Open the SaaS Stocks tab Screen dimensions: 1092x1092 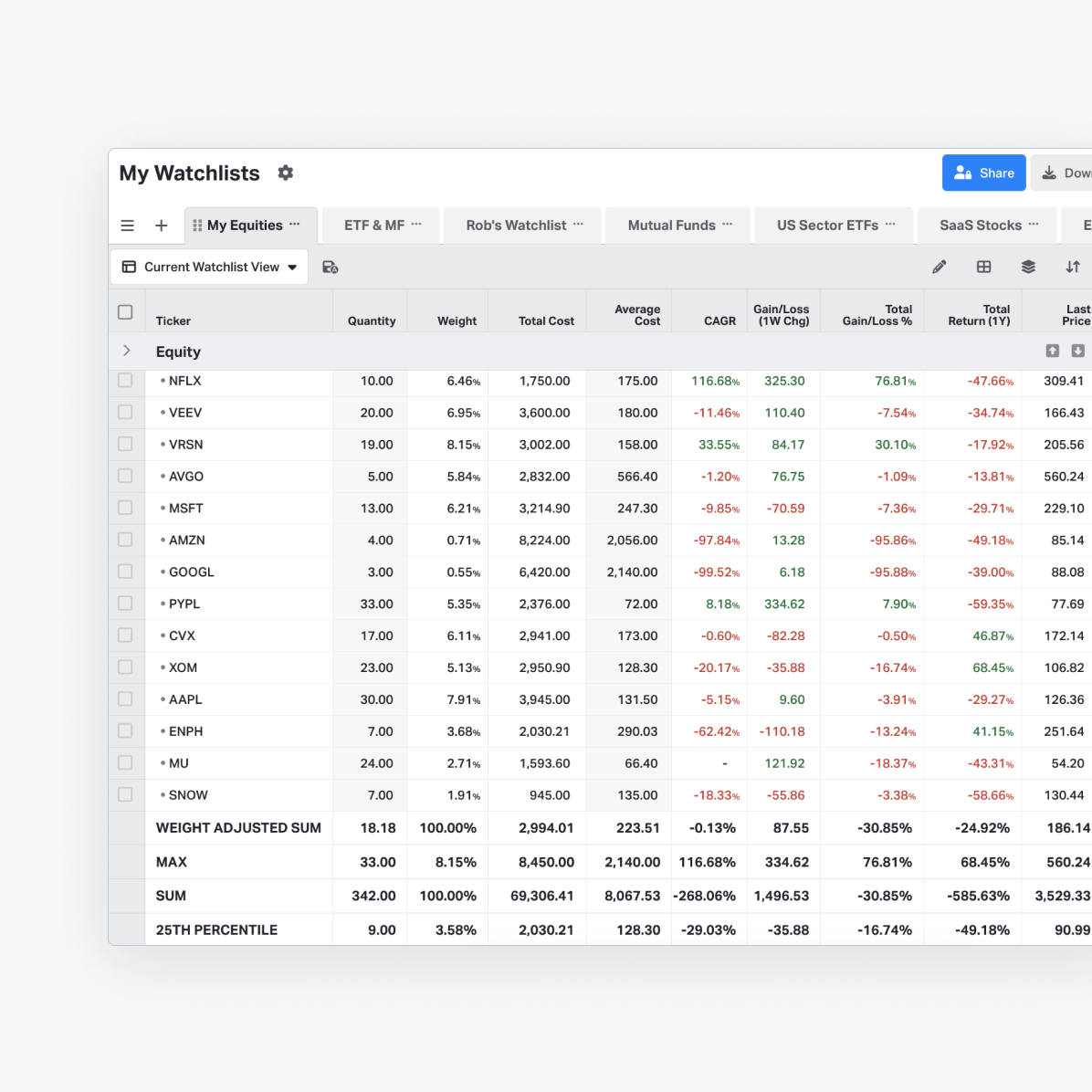click(987, 226)
